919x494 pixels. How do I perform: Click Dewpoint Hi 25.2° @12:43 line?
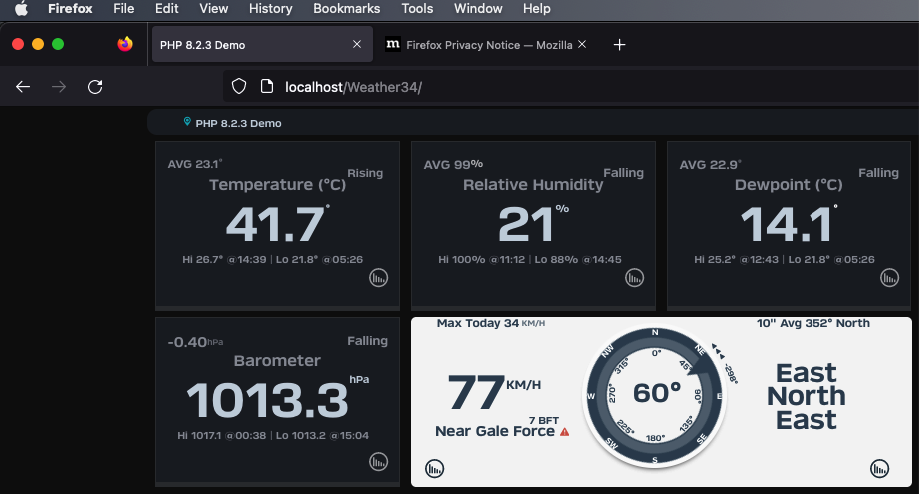click(784, 259)
